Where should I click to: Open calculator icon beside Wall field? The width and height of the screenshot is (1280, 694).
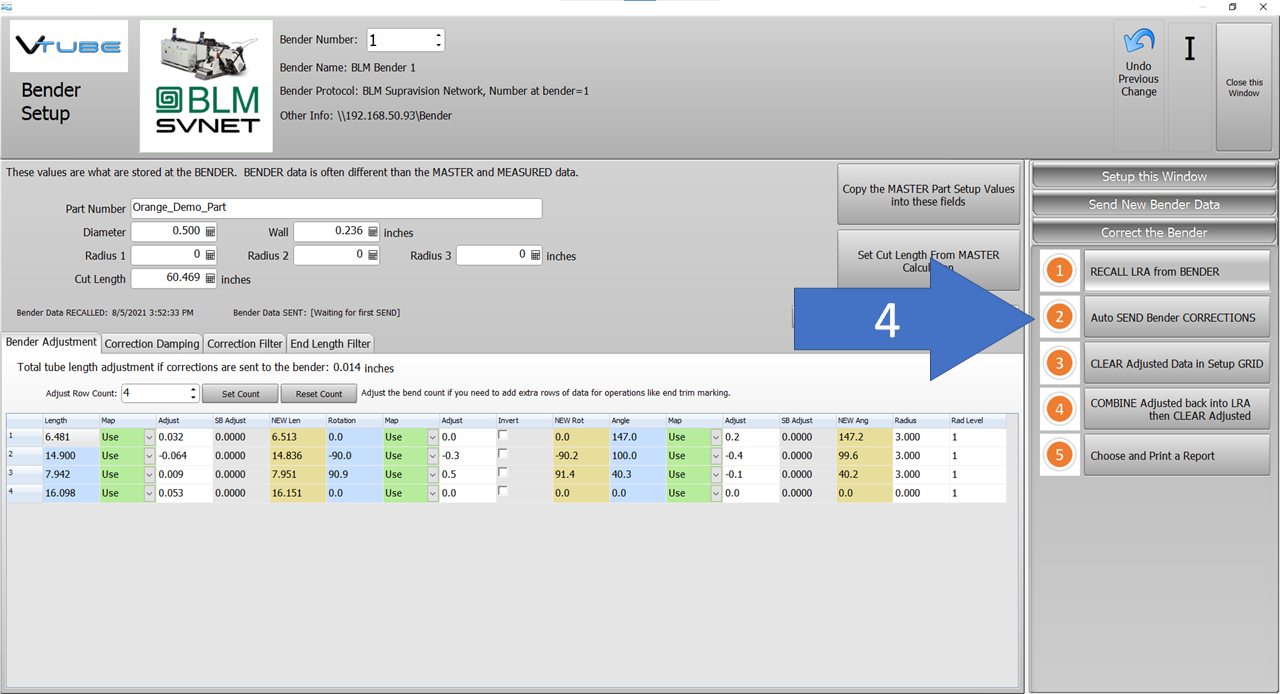tap(373, 231)
